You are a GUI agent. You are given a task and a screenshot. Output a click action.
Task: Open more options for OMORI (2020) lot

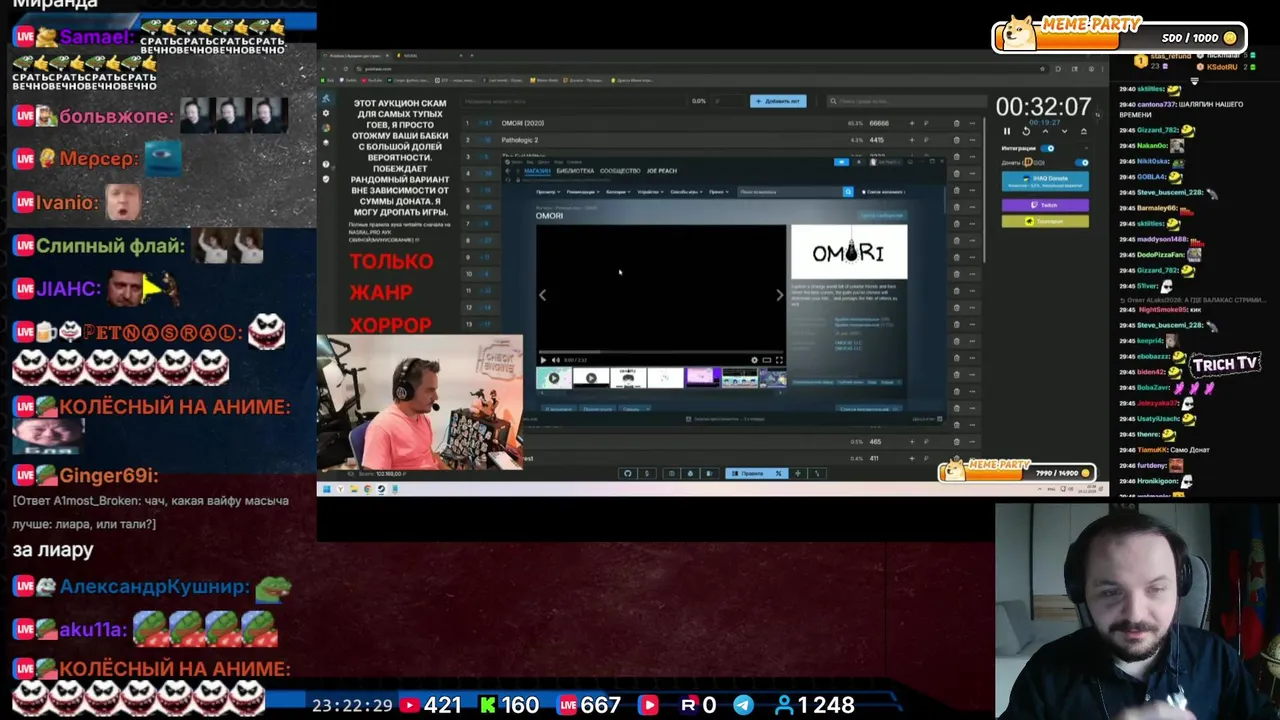(x=971, y=123)
